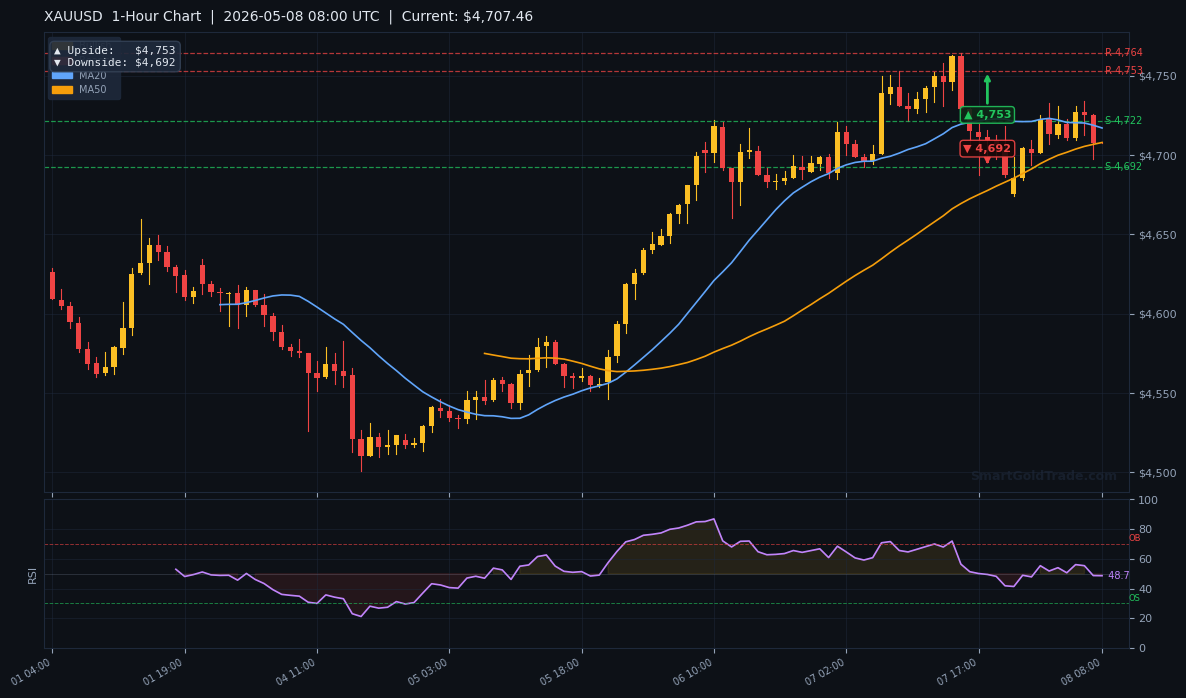The height and width of the screenshot is (698, 1186).
Task: Click the red '▼ 4,692' target badge
Action: coord(987,148)
